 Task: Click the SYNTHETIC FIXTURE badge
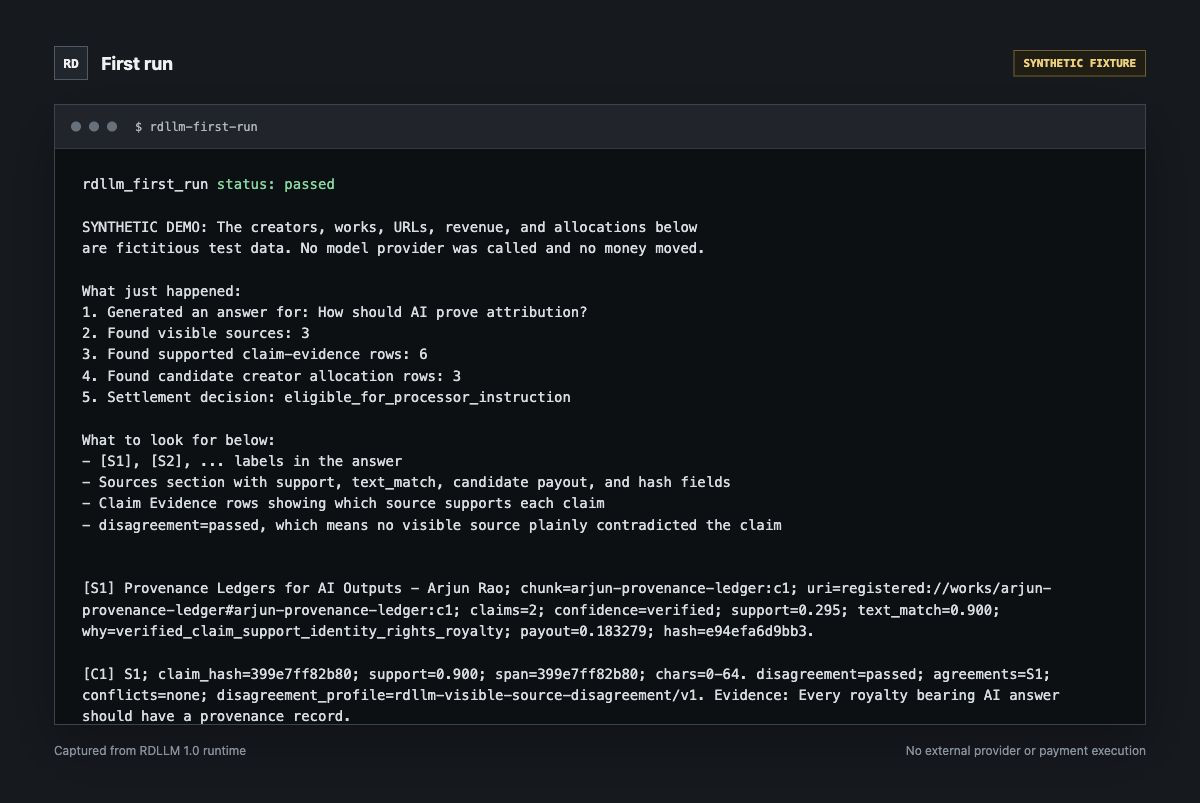(1079, 63)
